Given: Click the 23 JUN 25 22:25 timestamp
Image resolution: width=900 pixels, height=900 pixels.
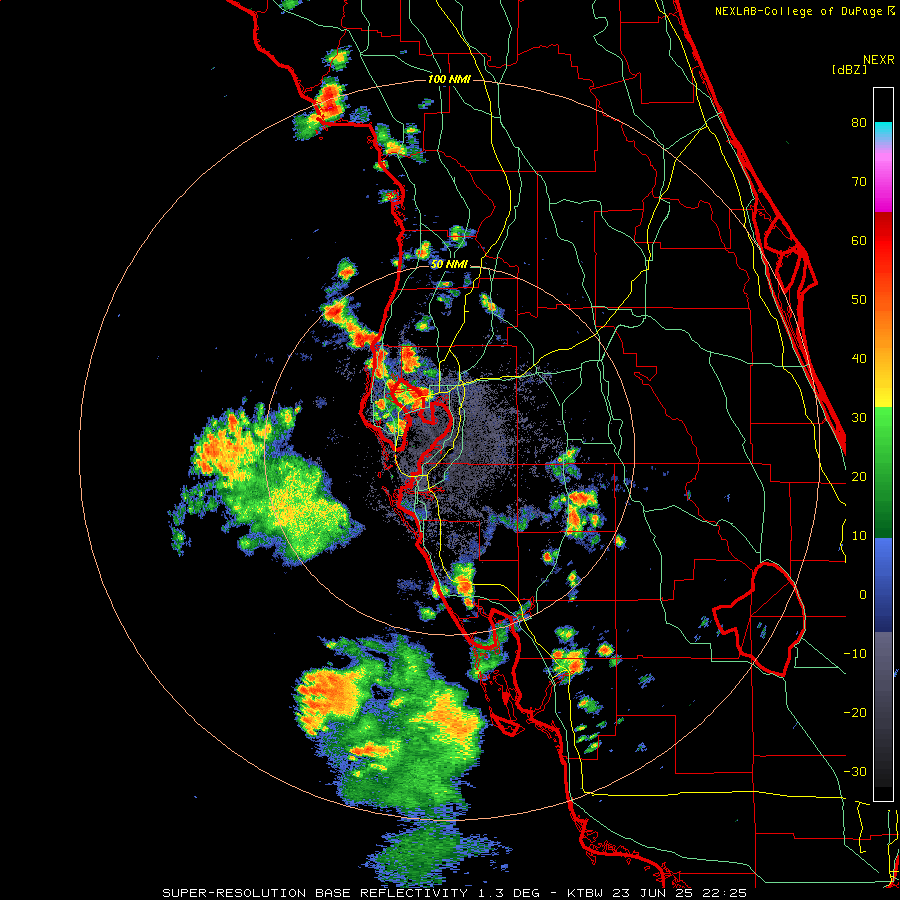Looking at the screenshot, I should coord(678,893).
